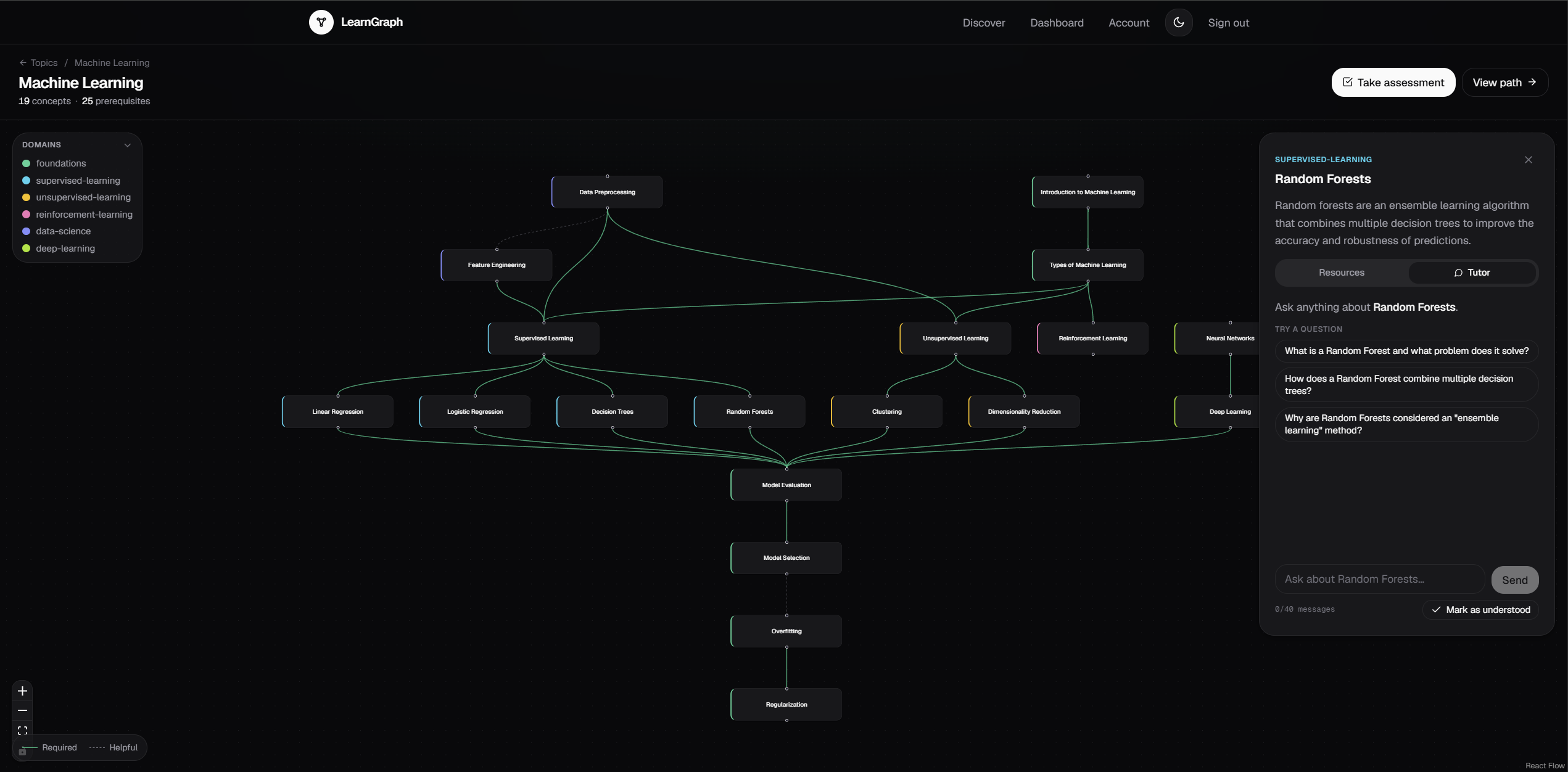The height and width of the screenshot is (772, 1568).
Task: Sign out of LearnGraph
Action: point(1228,23)
